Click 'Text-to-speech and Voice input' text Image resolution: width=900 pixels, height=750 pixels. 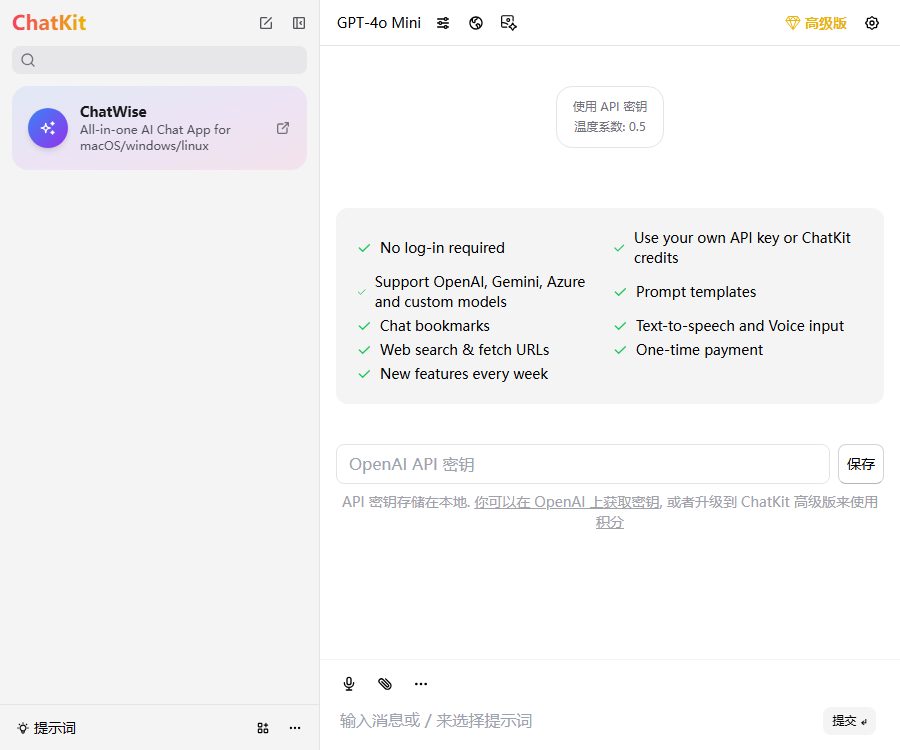click(740, 326)
